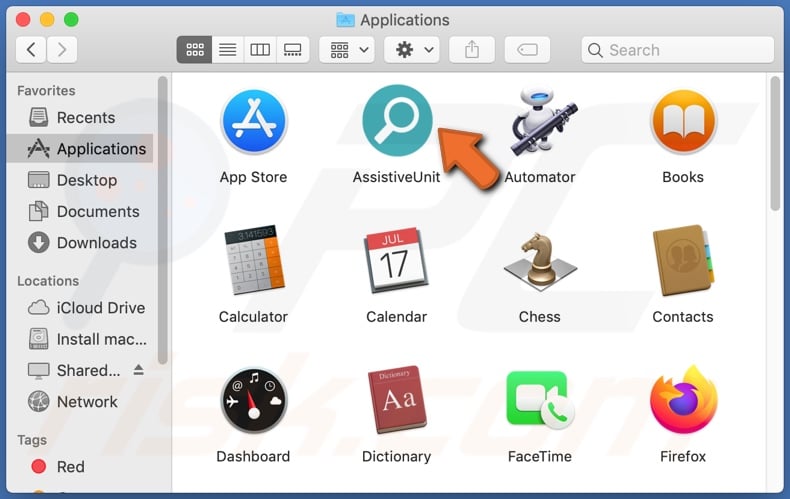Click the Automator name label
Screen dimensions: 790x499
tap(540, 177)
